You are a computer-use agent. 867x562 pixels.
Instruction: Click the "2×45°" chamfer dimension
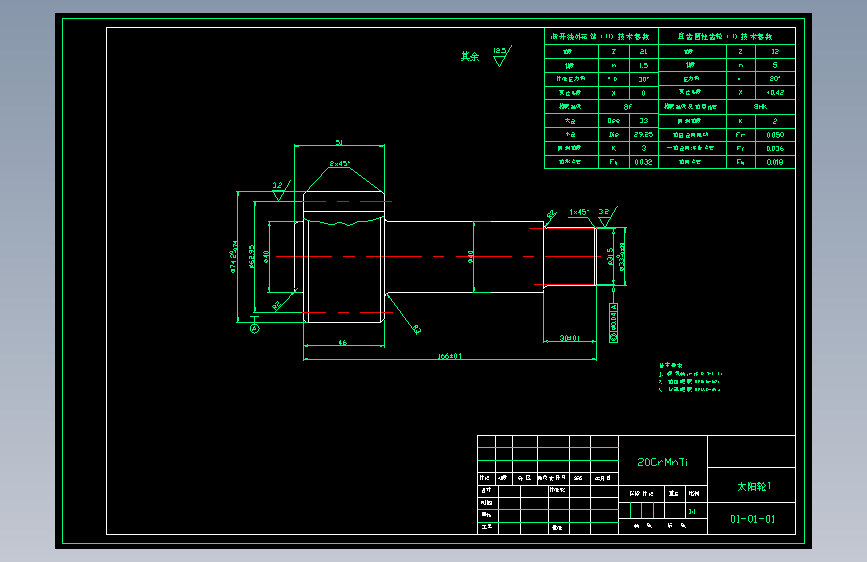point(340,164)
